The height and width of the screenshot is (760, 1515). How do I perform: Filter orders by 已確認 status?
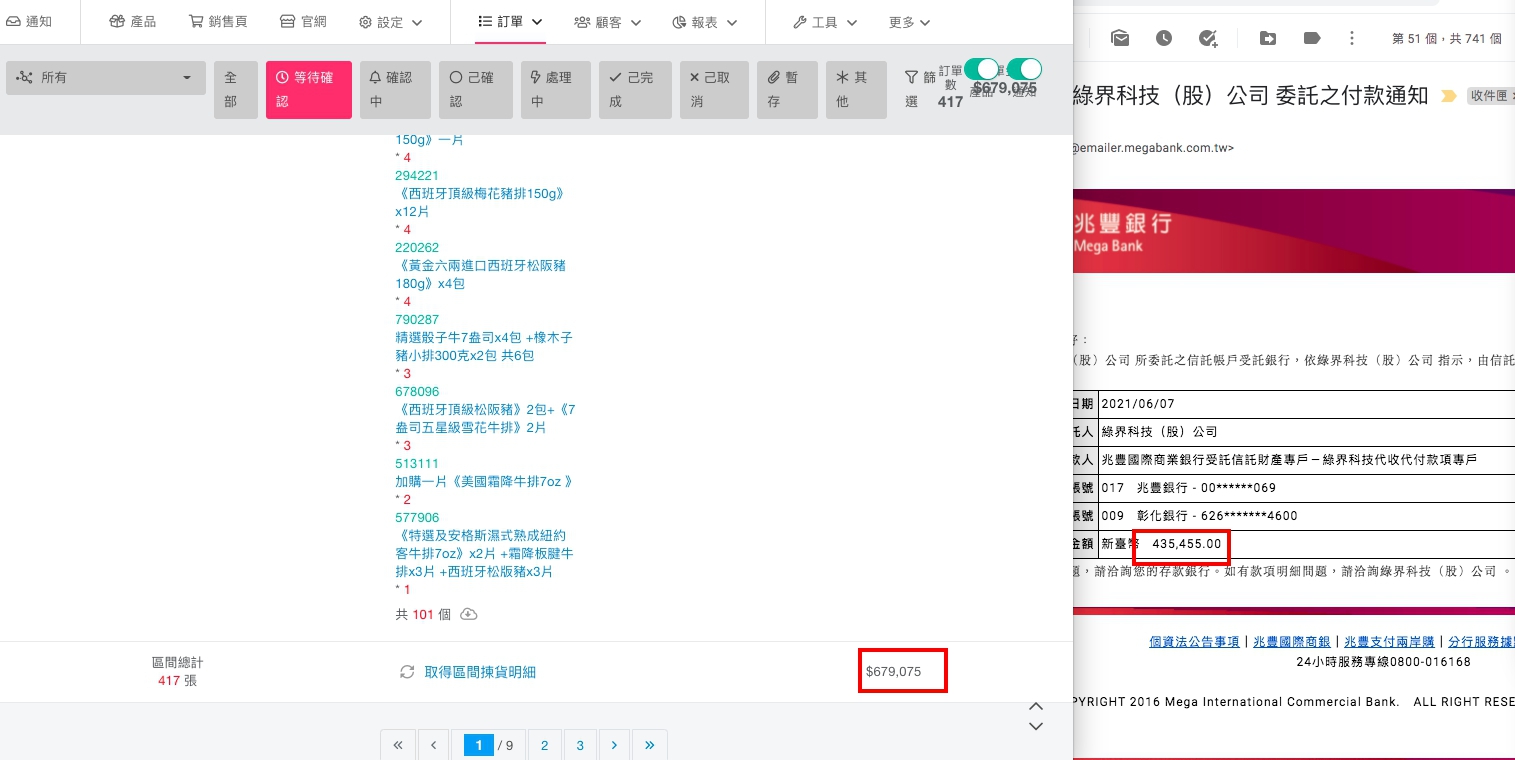pyautogui.click(x=475, y=90)
